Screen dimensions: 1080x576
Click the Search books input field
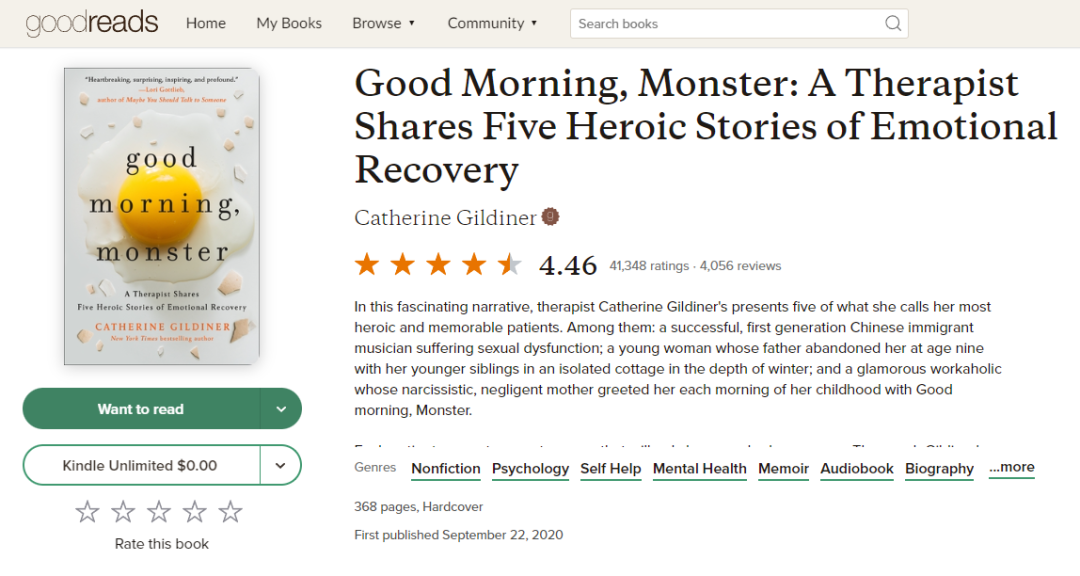click(x=725, y=24)
